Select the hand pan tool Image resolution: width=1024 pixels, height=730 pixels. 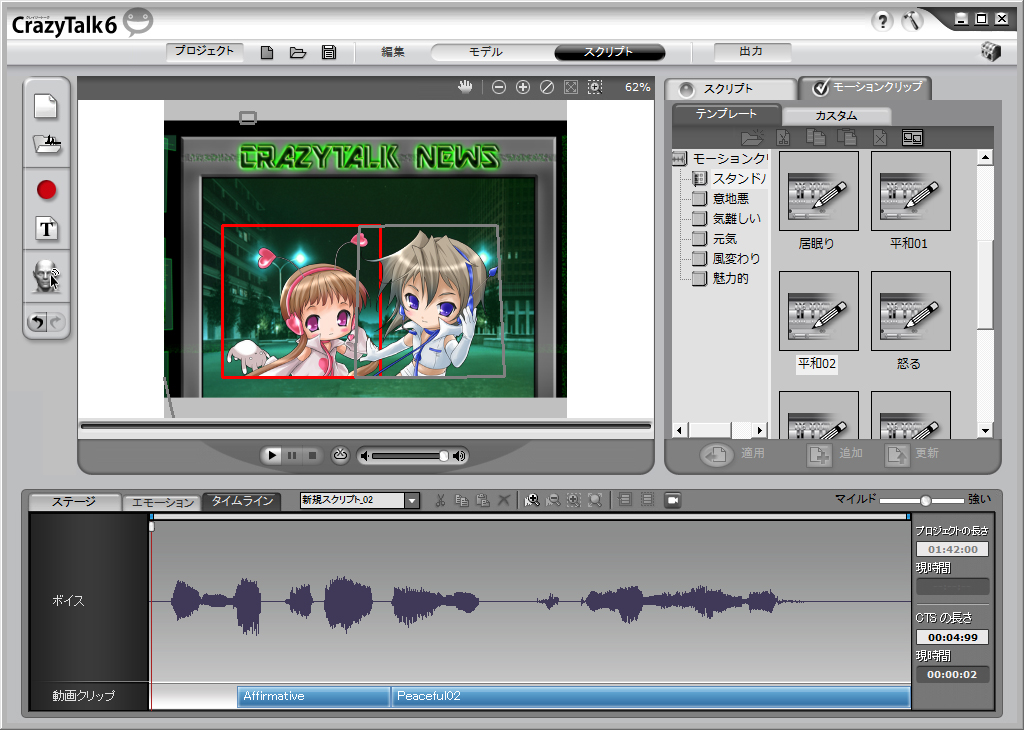point(465,87)
